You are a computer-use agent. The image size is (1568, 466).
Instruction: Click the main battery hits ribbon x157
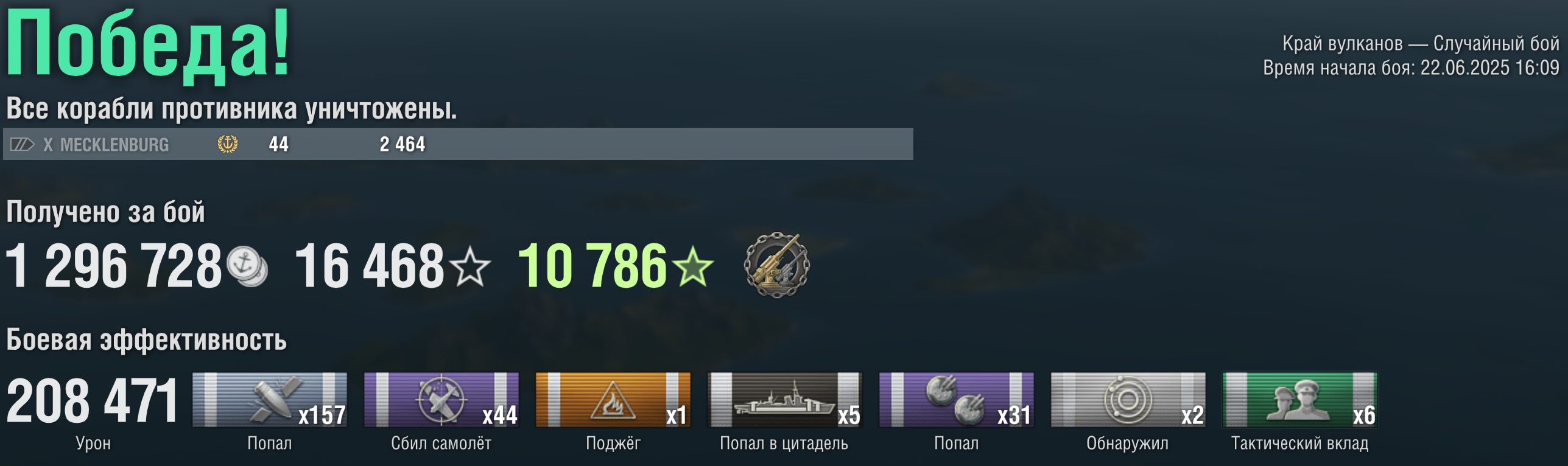point(270,400)
